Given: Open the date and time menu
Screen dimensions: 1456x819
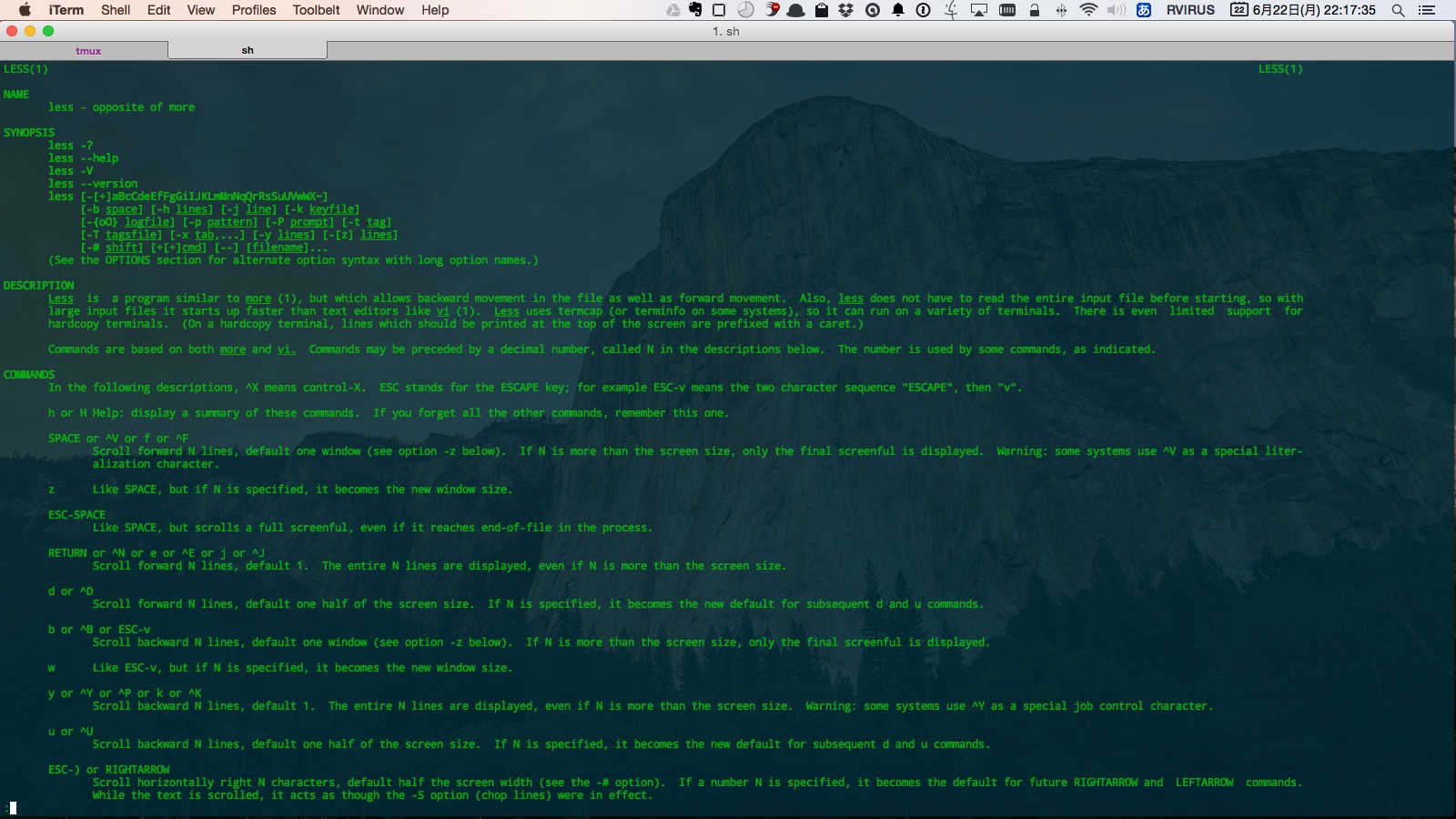Looking at the screenshot, I should (x=1303, y=10).
